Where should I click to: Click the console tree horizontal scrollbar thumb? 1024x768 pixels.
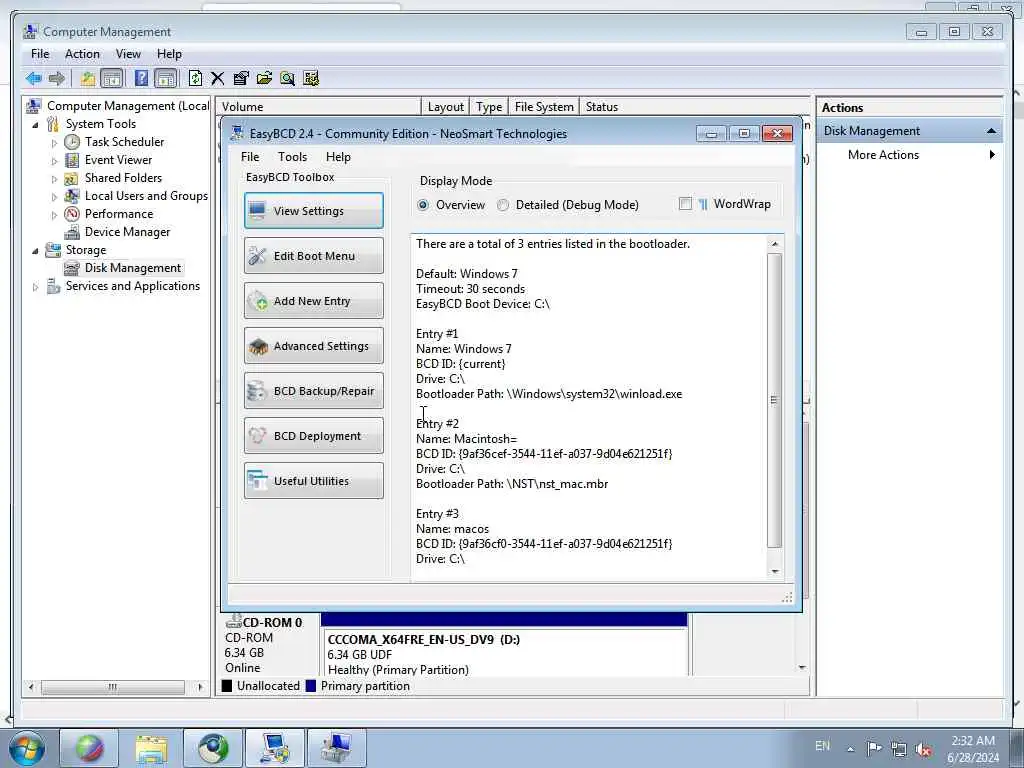(113, 687)
